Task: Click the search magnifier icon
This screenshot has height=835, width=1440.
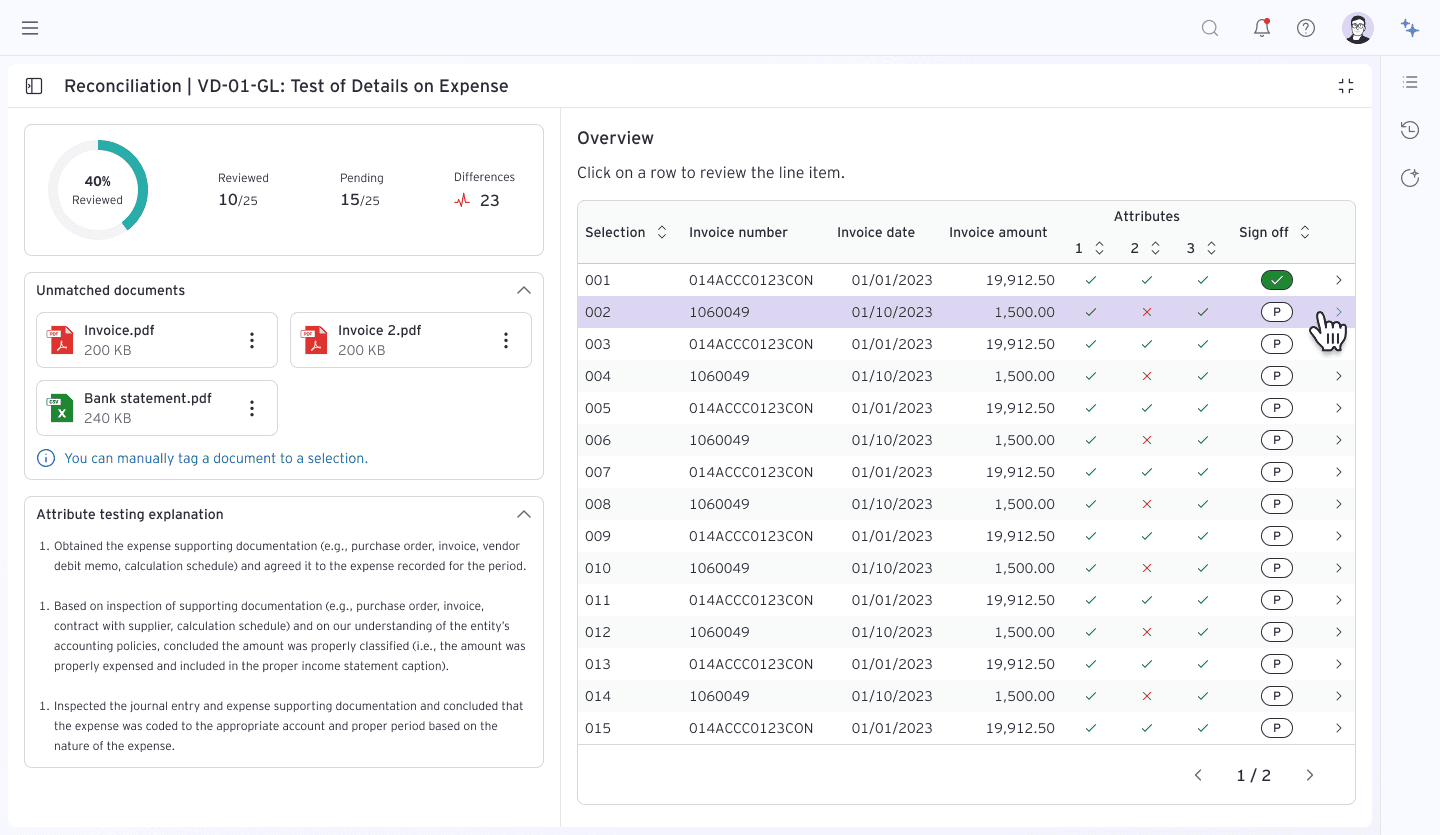Action: point(1210,28)
